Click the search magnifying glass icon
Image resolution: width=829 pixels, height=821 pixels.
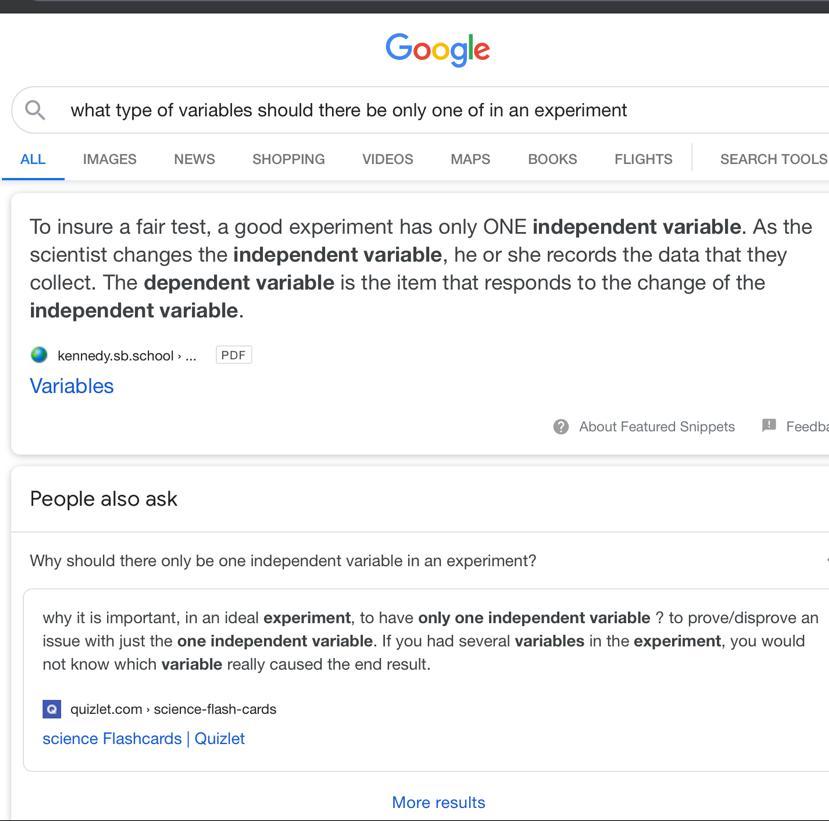point(35,110)
